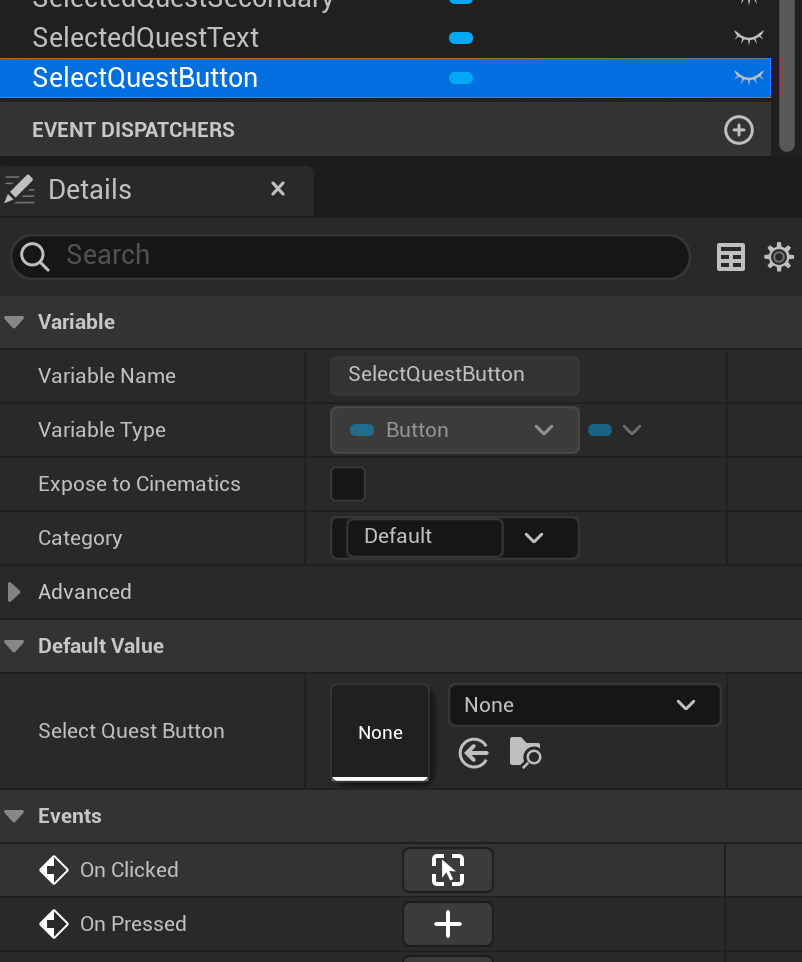Image resolution: width=802 pixels, height=962 pixels.
Task: Toggle visibility eye for SelectQuestButton
Action: click(748, 78)
